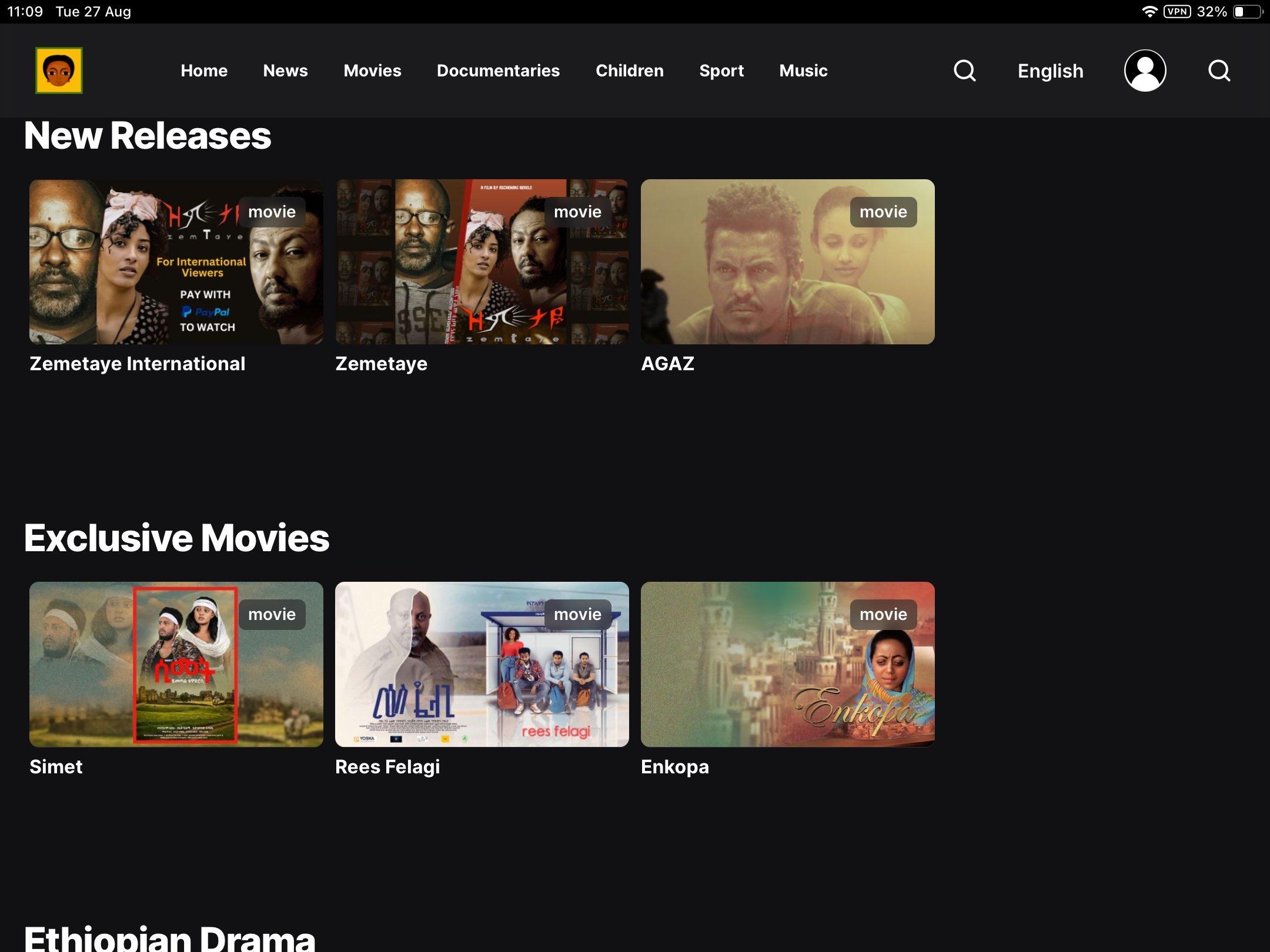Click movie badge on Simet
1270x952 pixels.
[272, 614]
